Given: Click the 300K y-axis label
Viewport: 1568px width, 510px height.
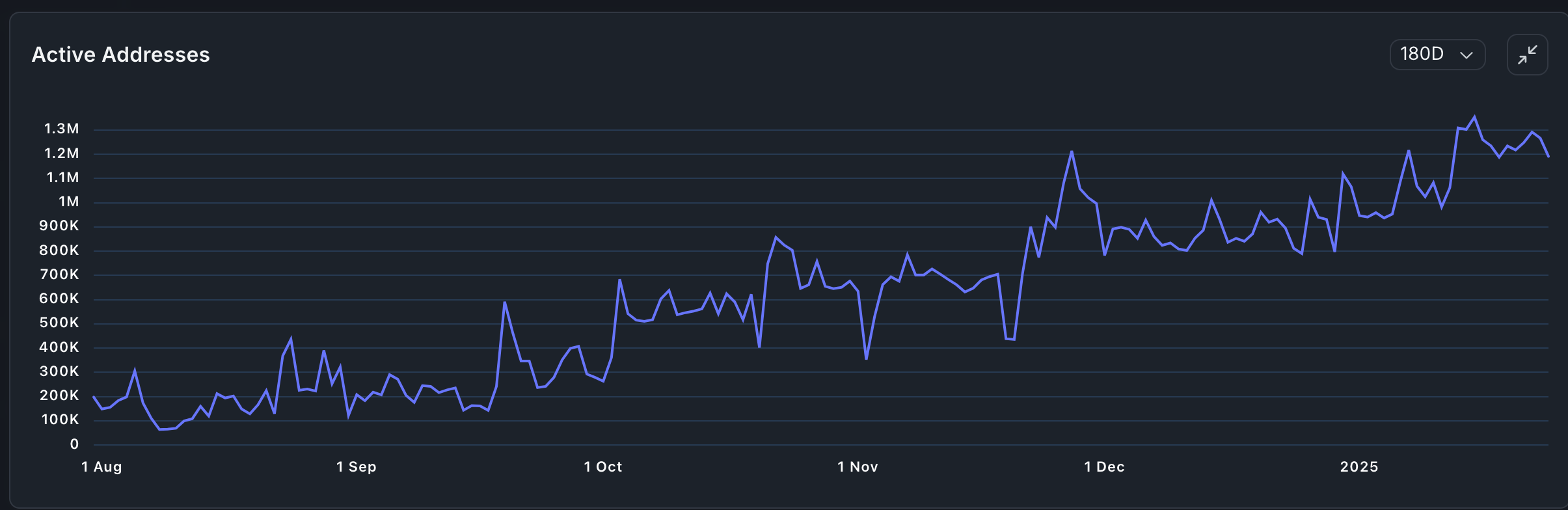Looking at the screenshot, I should tap(59, 371).
